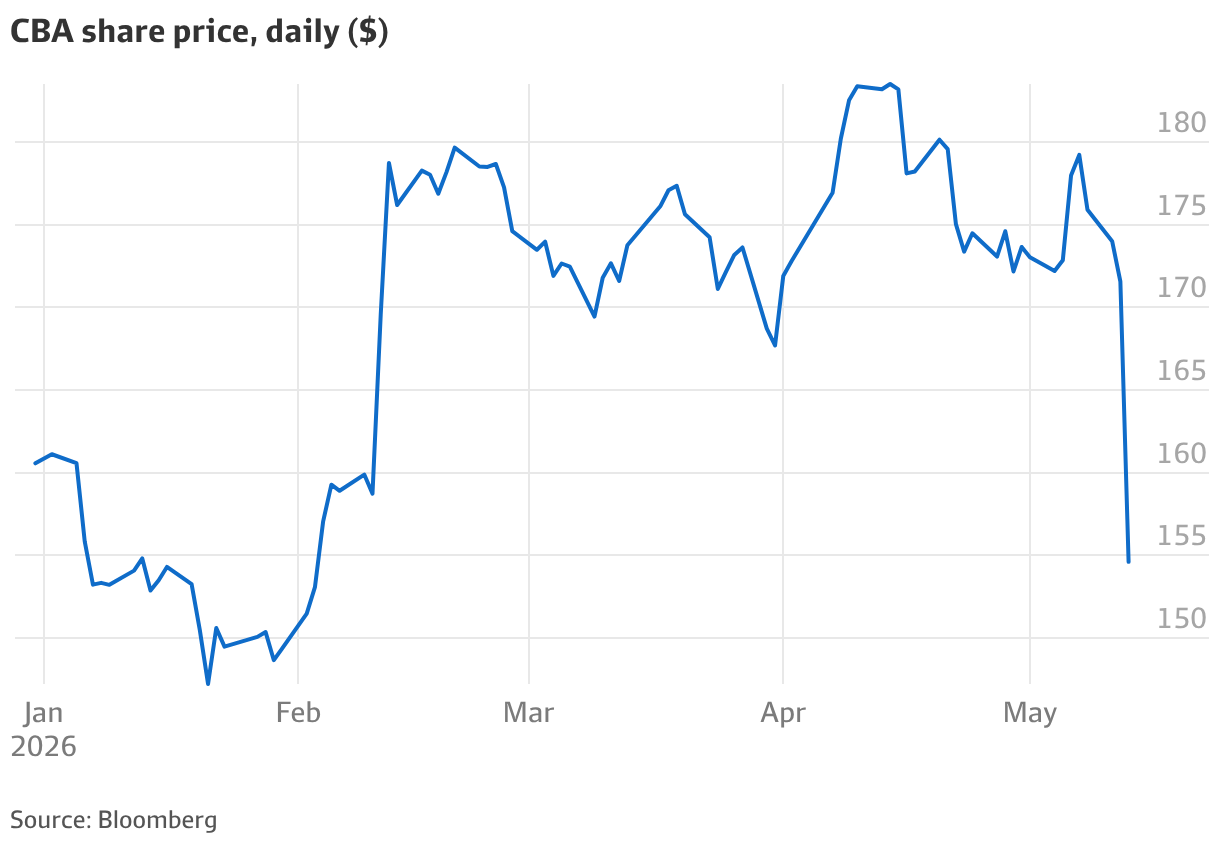Click the 155 y-axis value

coord(1182,537)
